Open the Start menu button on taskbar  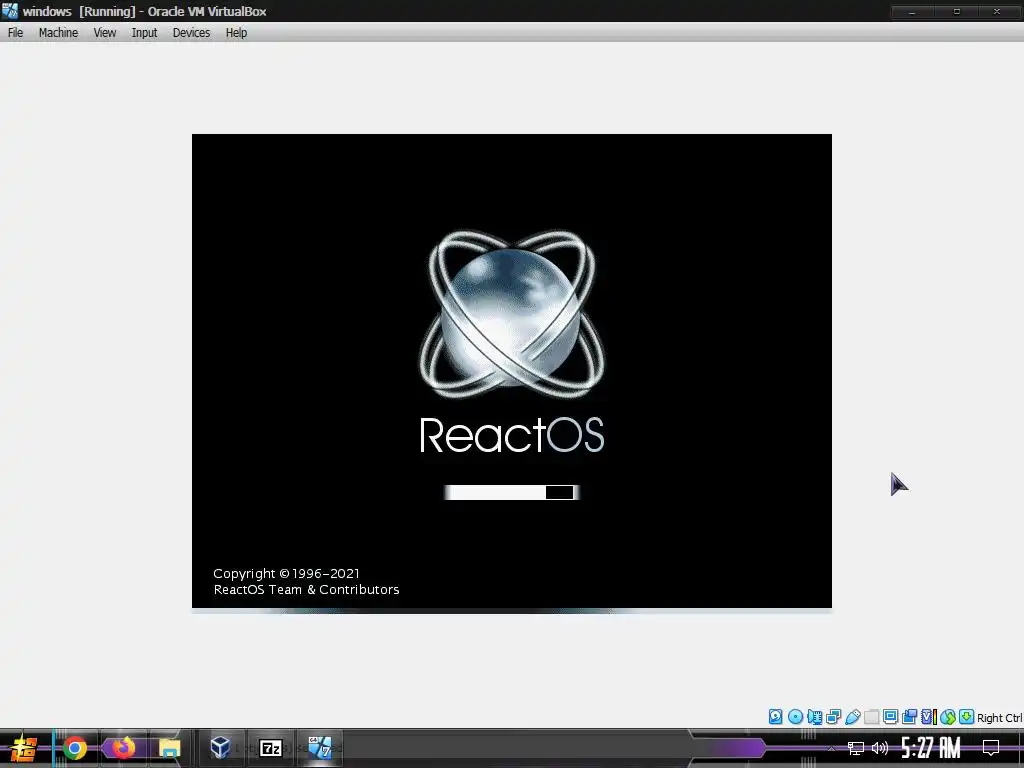click(x=23, y=748)
